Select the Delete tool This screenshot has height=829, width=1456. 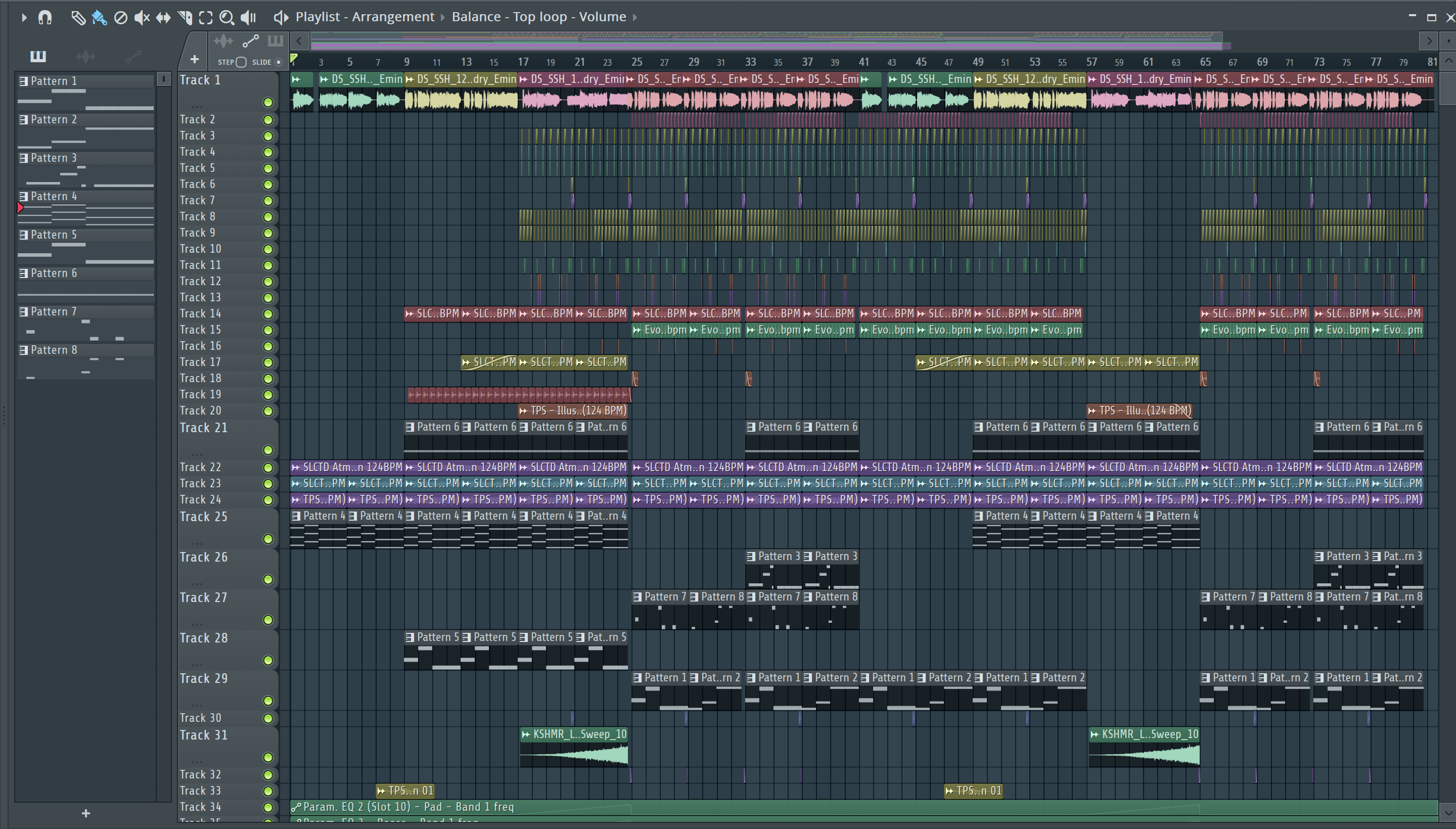[x=121, y=18]
